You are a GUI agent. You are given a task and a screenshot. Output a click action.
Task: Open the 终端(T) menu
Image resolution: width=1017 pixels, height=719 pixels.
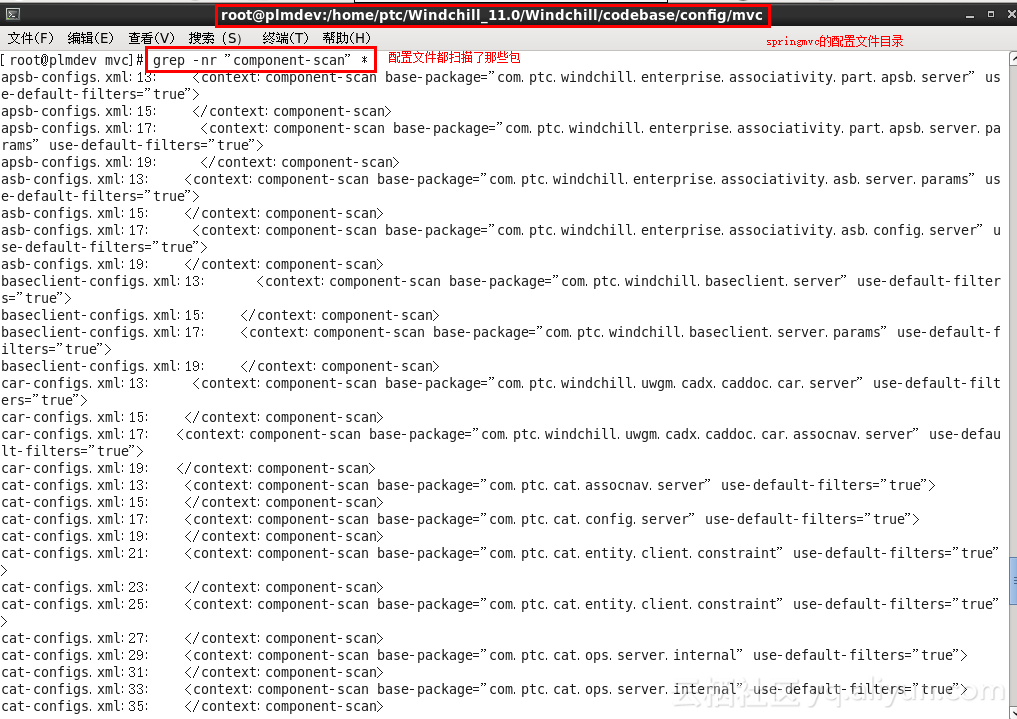coord(285,38)
